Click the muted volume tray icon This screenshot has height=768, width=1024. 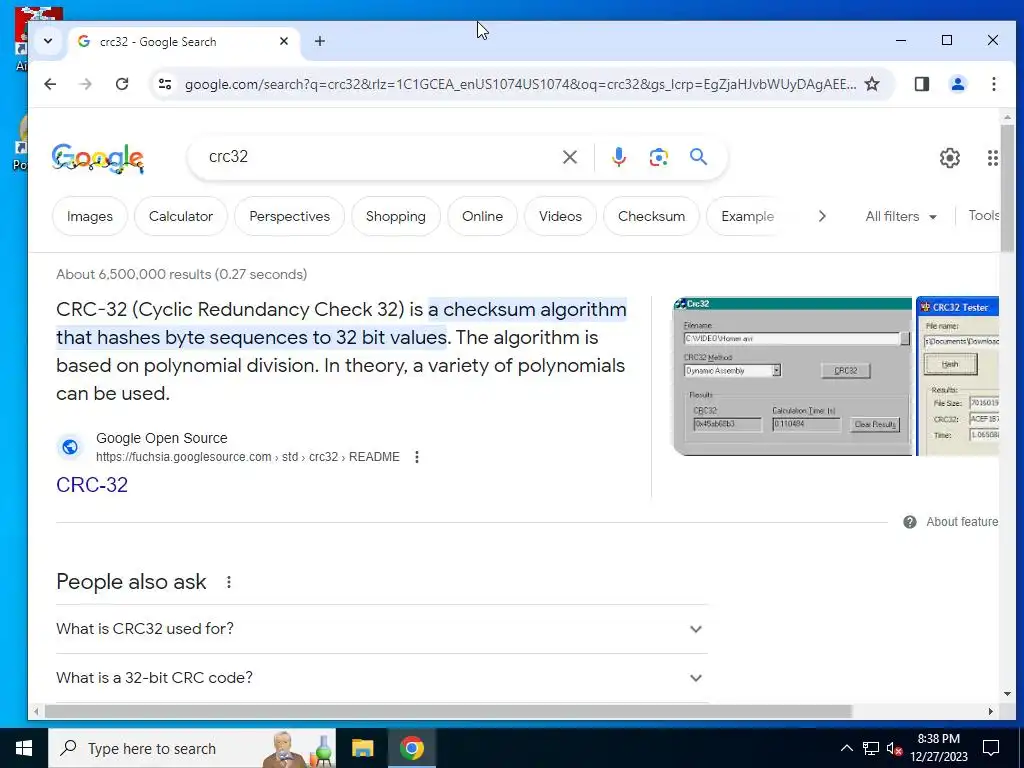894,748
